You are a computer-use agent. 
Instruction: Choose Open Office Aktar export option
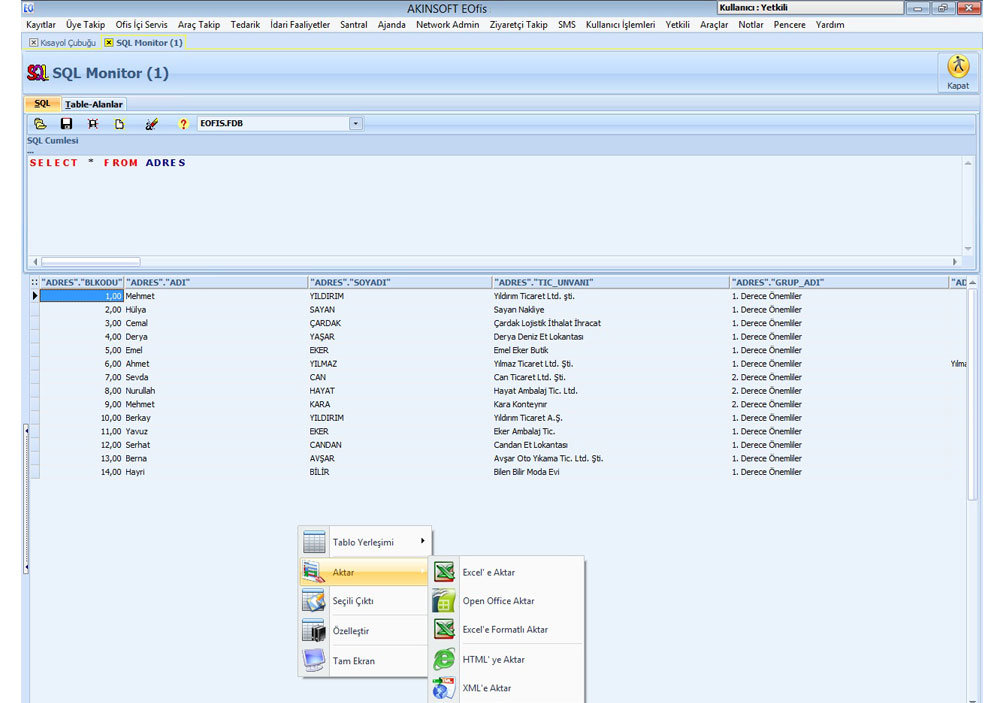[x=507, y=601]
